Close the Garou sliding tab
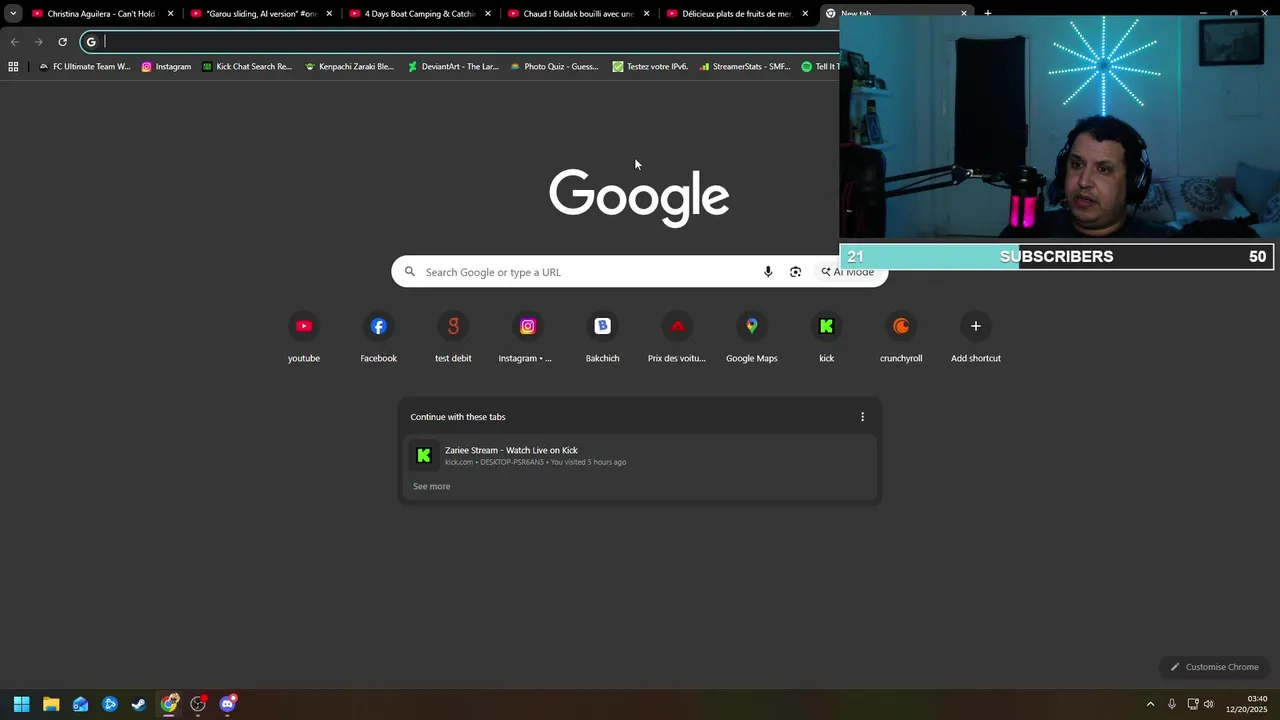Viewport: 1280px width, 720px height. (x=329, y=14)
